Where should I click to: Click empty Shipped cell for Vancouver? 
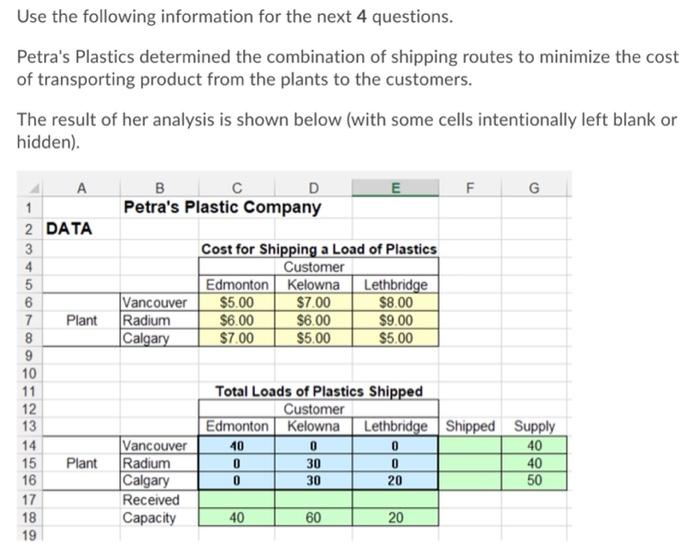(470, 445)
